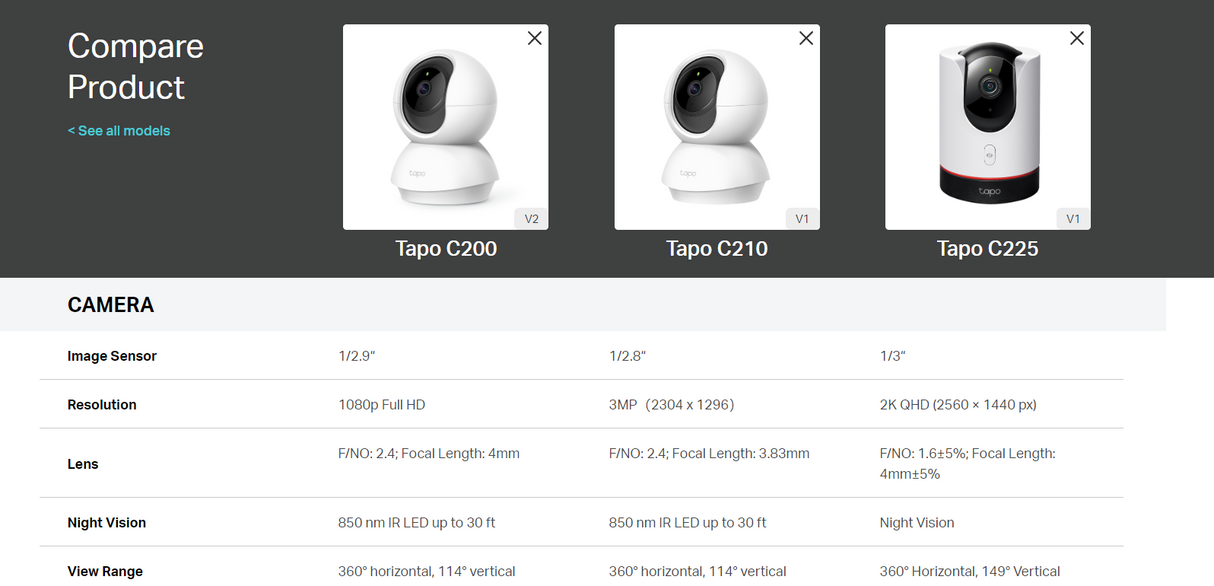Click the Tapo C200 product name
1214x586 pixels.
click(445, 248)
